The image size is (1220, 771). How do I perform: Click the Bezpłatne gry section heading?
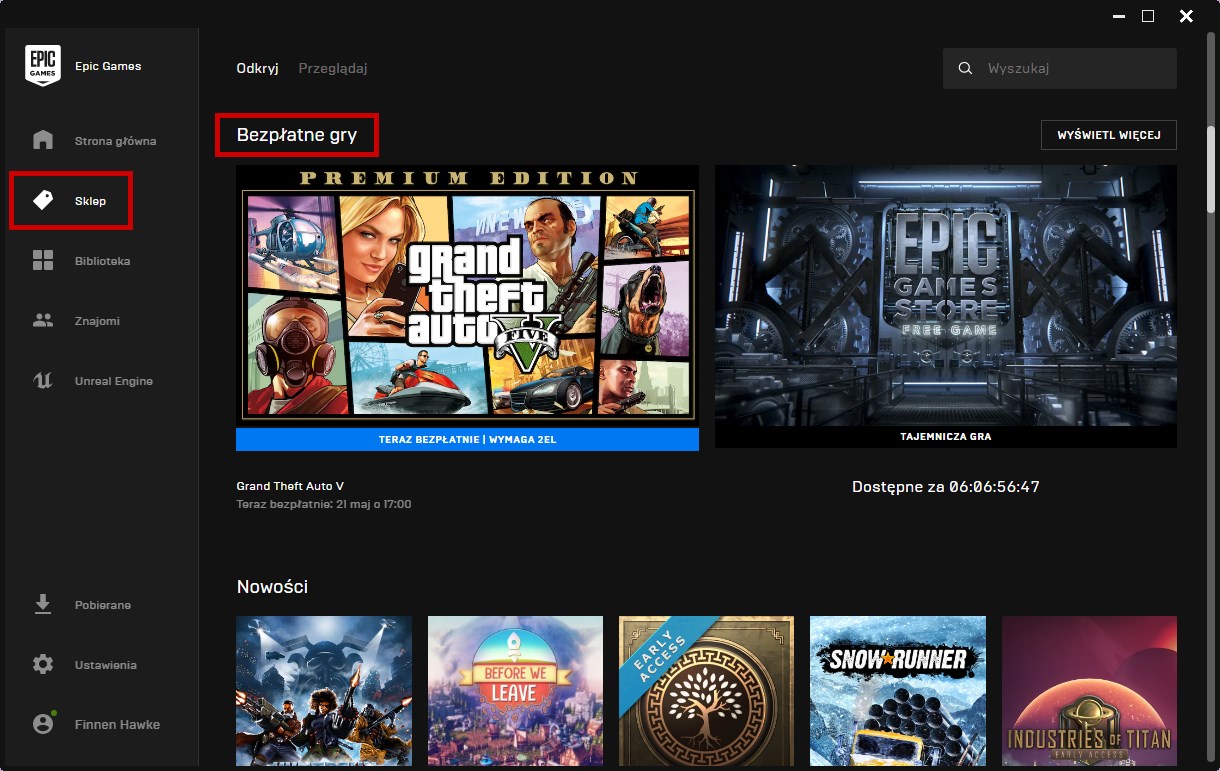click(297, 135)
